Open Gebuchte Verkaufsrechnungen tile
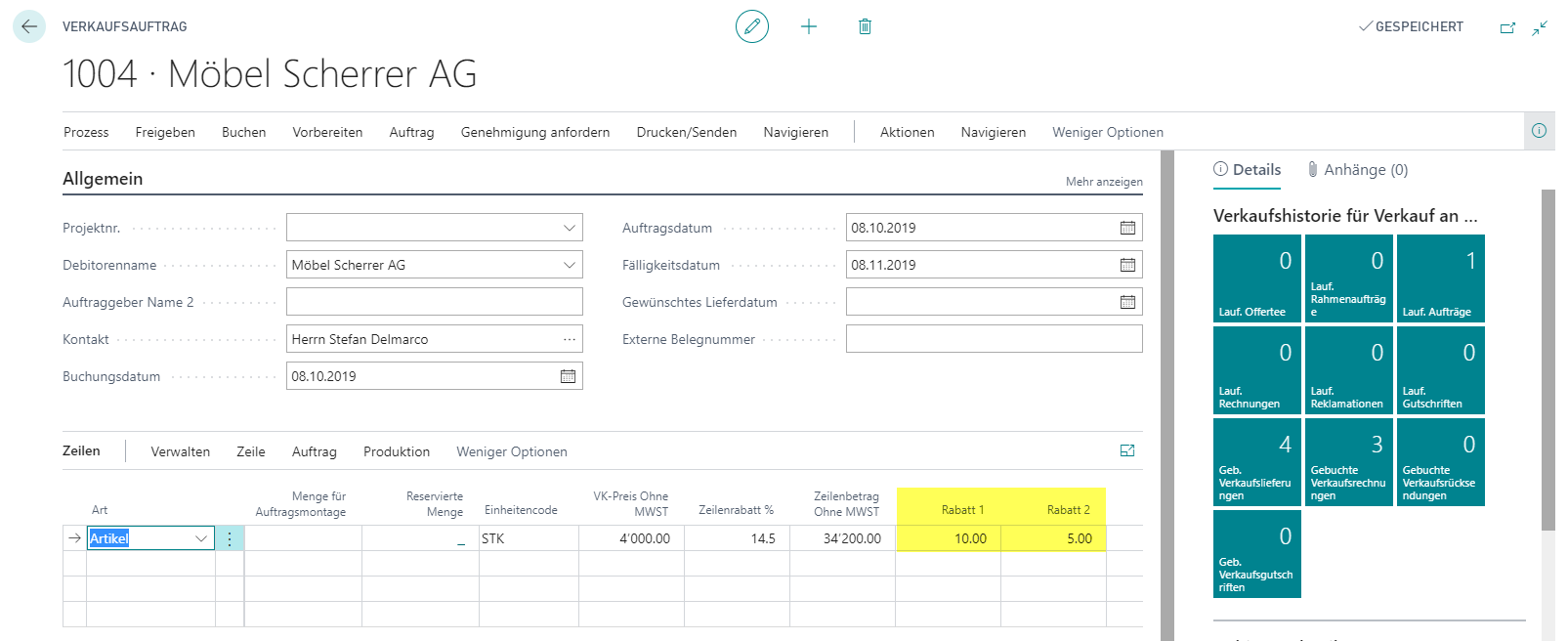 tap(1349, 462)
